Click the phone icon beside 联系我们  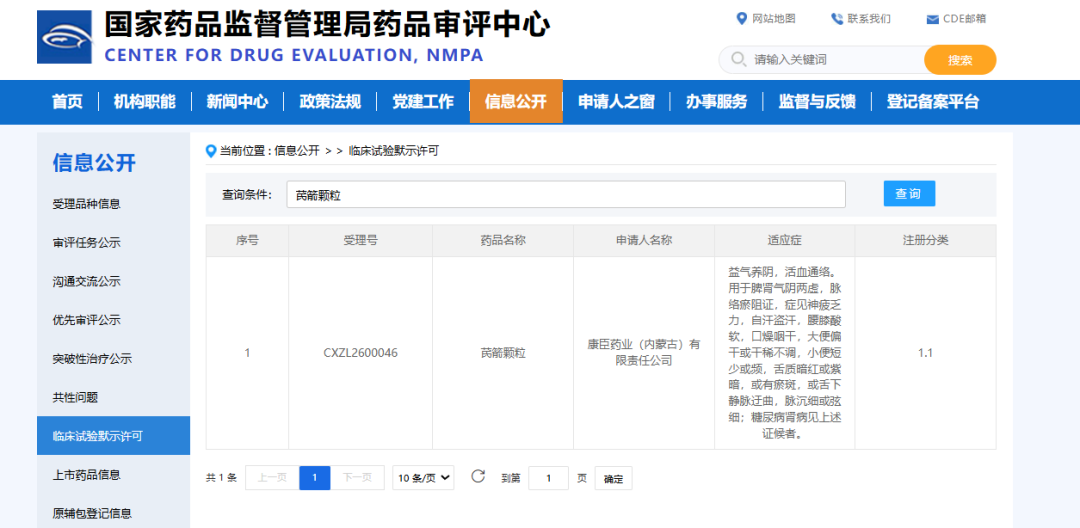[837, 19]
